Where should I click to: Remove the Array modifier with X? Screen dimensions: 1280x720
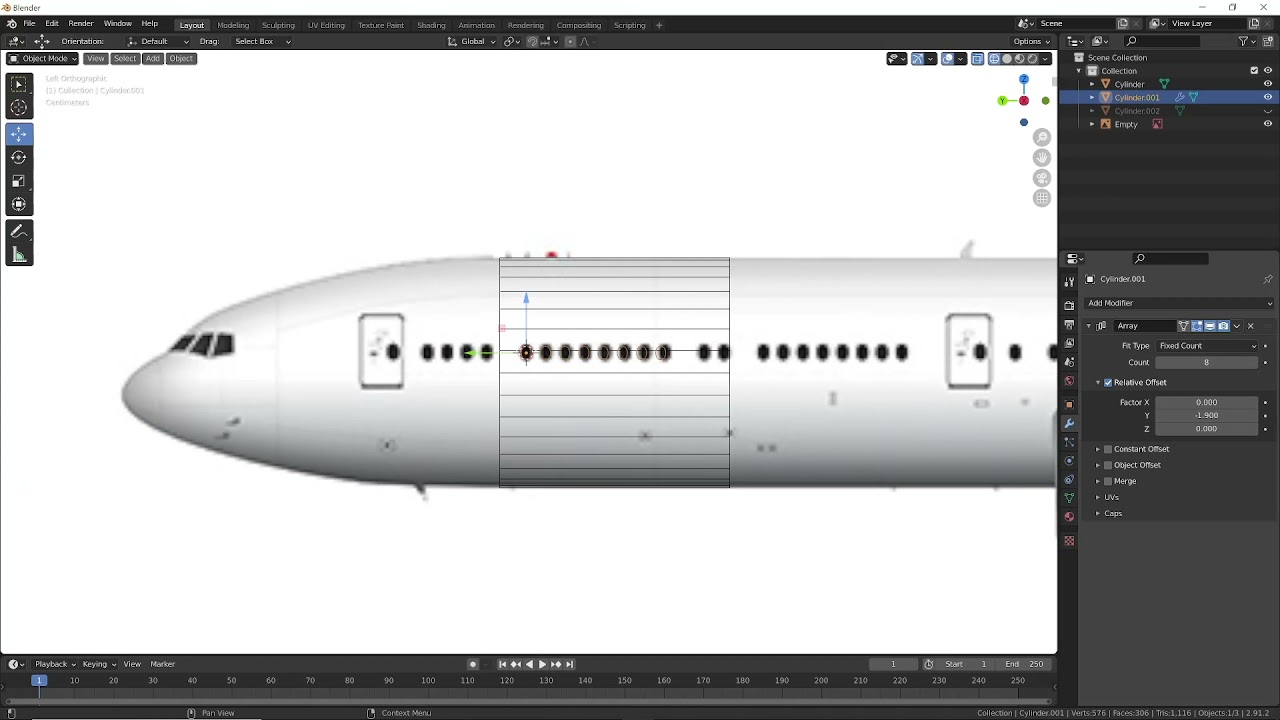pyautogui.click(x=1250, y=326)
